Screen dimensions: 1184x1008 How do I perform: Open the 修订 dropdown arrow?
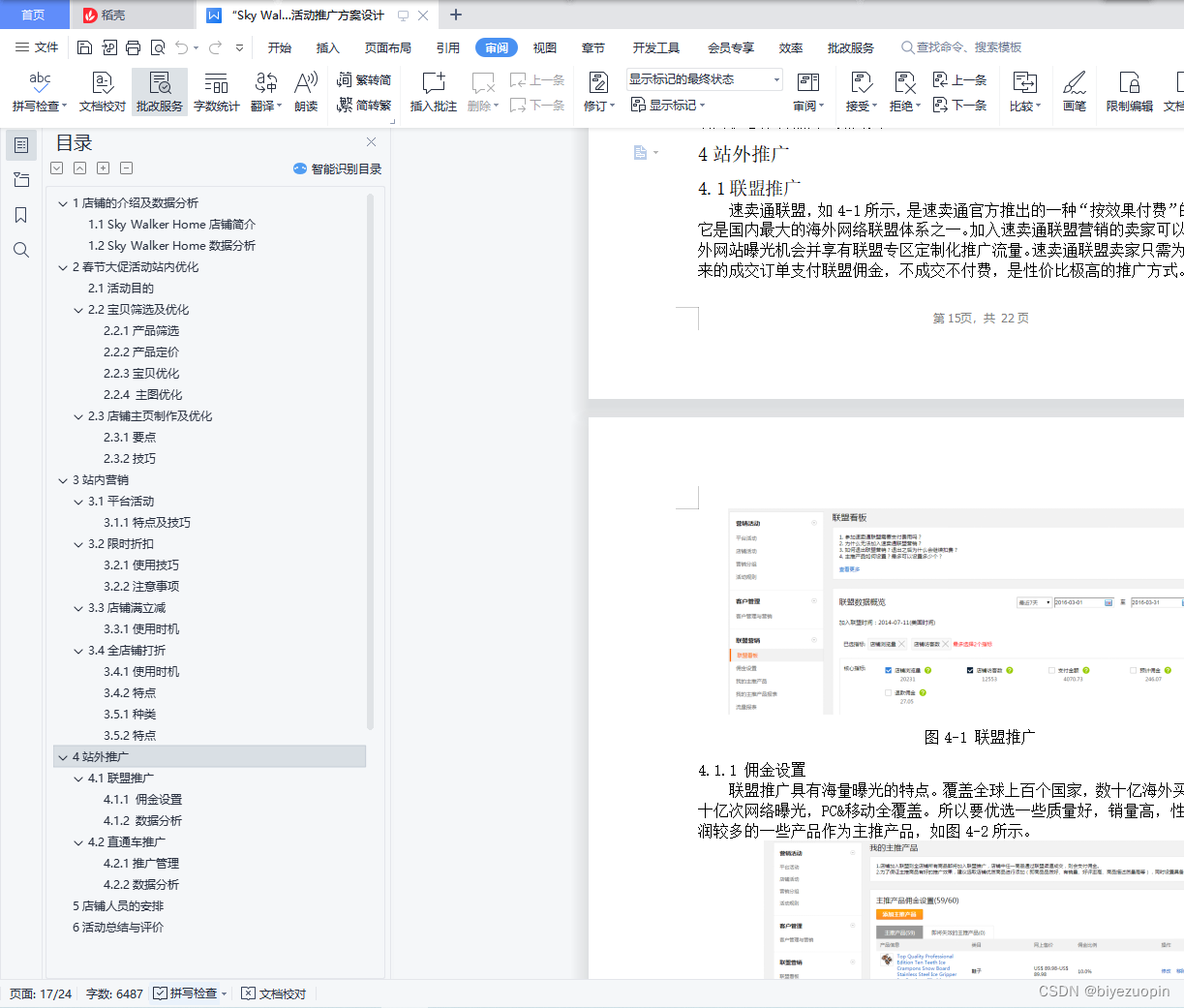[x=613, y=106]
